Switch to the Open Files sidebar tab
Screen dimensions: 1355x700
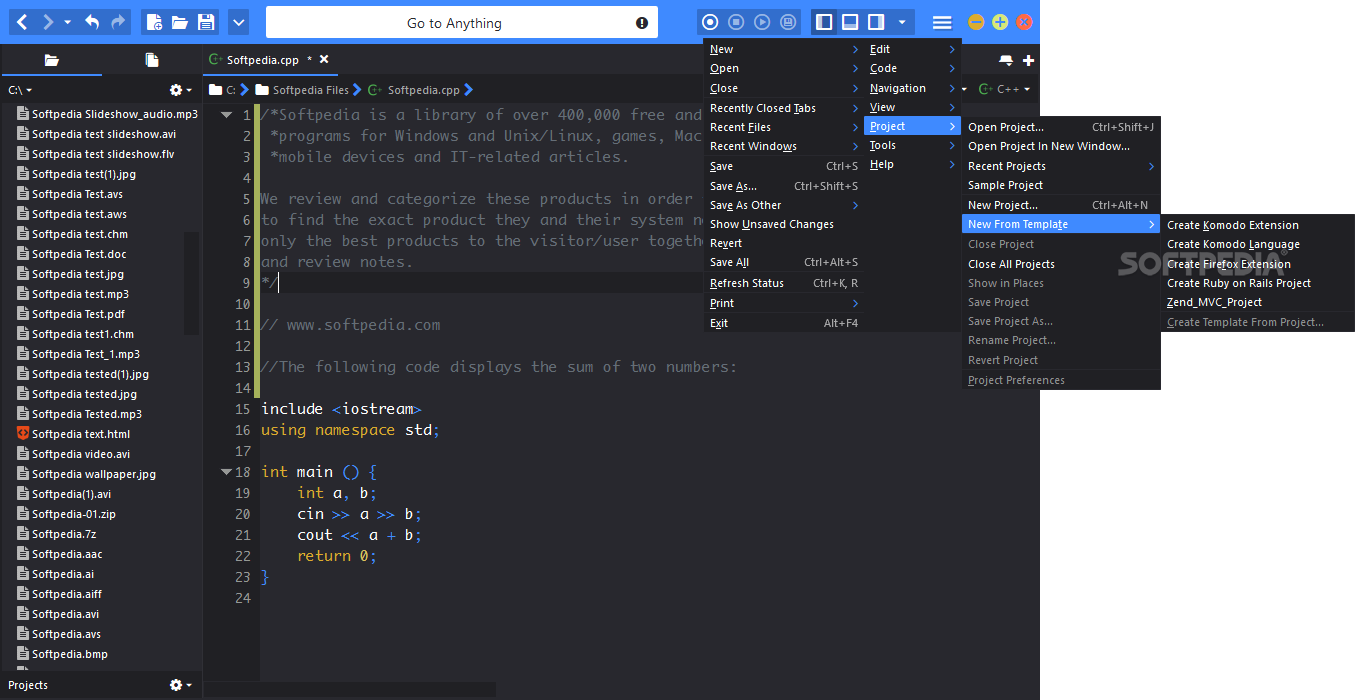(152, 60)
